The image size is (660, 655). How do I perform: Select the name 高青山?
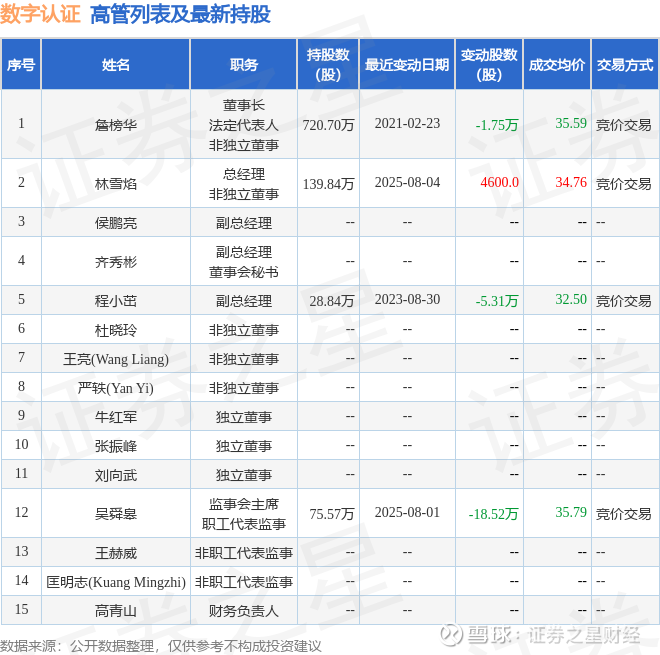tap(116, 611)
